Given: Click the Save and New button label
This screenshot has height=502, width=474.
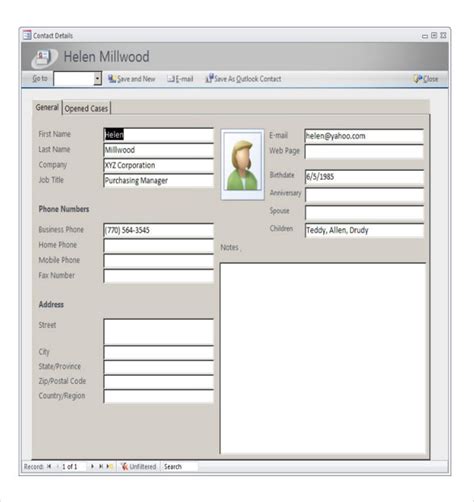Looking at the screenshot, I should pos(136,79).
